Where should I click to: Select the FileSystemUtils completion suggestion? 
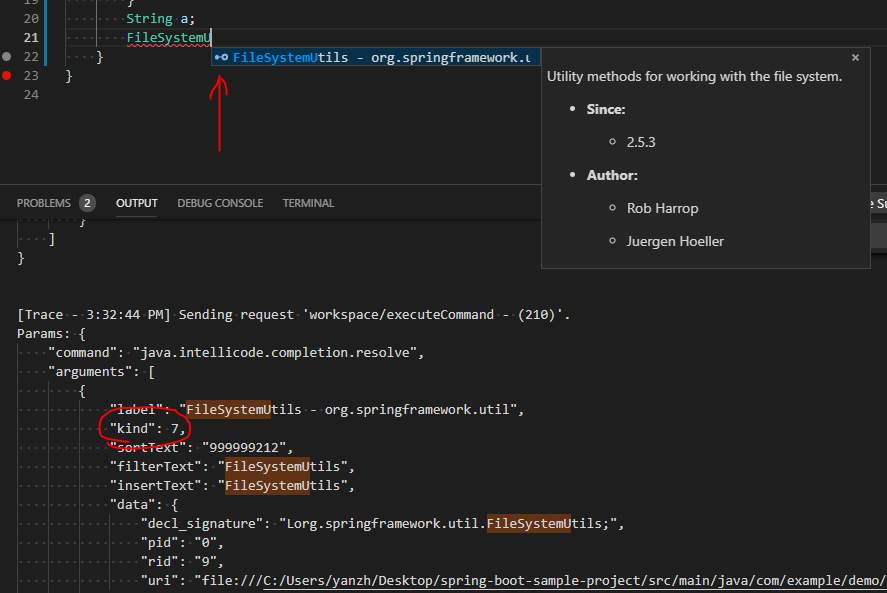pos(330,57)
